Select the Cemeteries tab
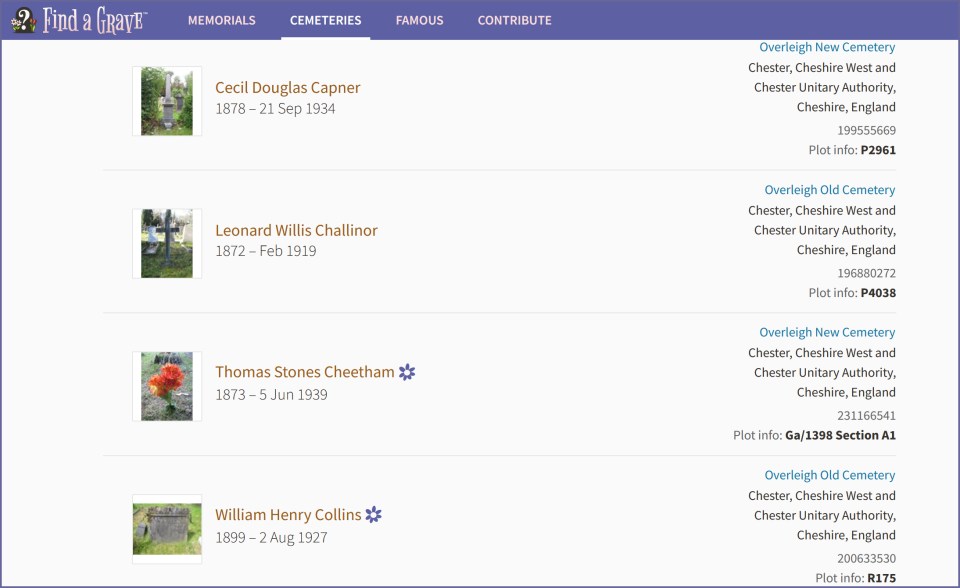This screenshot has width=960, height=588. [325, 20]
